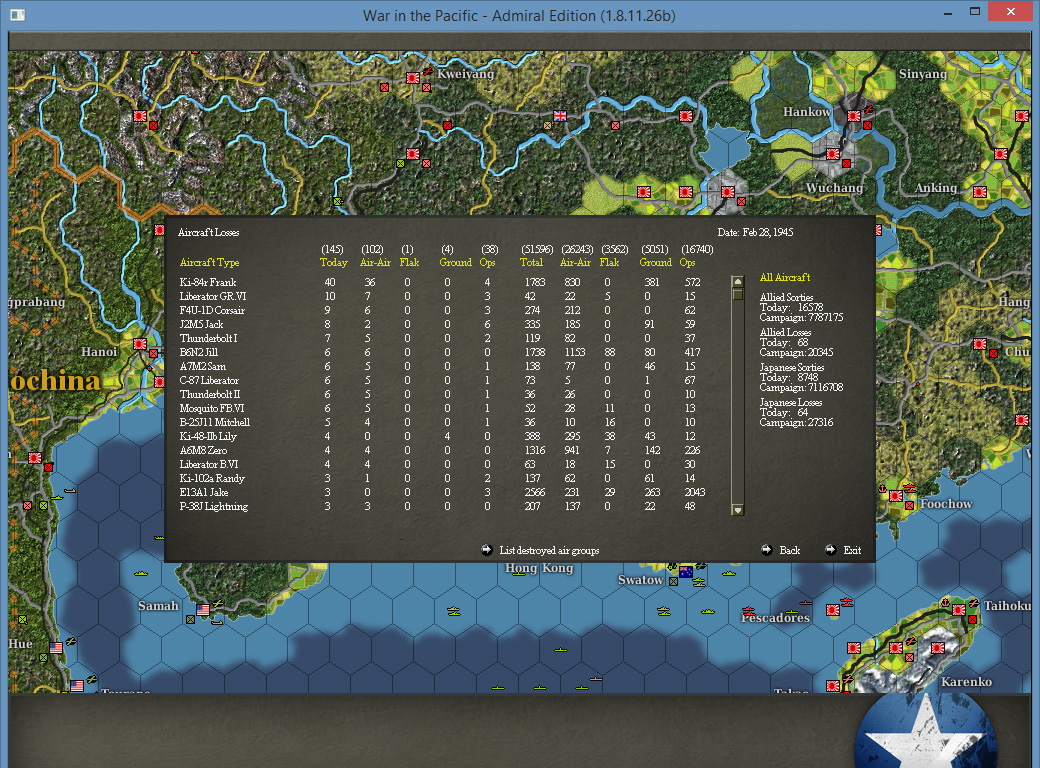1040x768 pixels.
Task: Click the Australian flag base at Swatow
Action: coord(686,572)
